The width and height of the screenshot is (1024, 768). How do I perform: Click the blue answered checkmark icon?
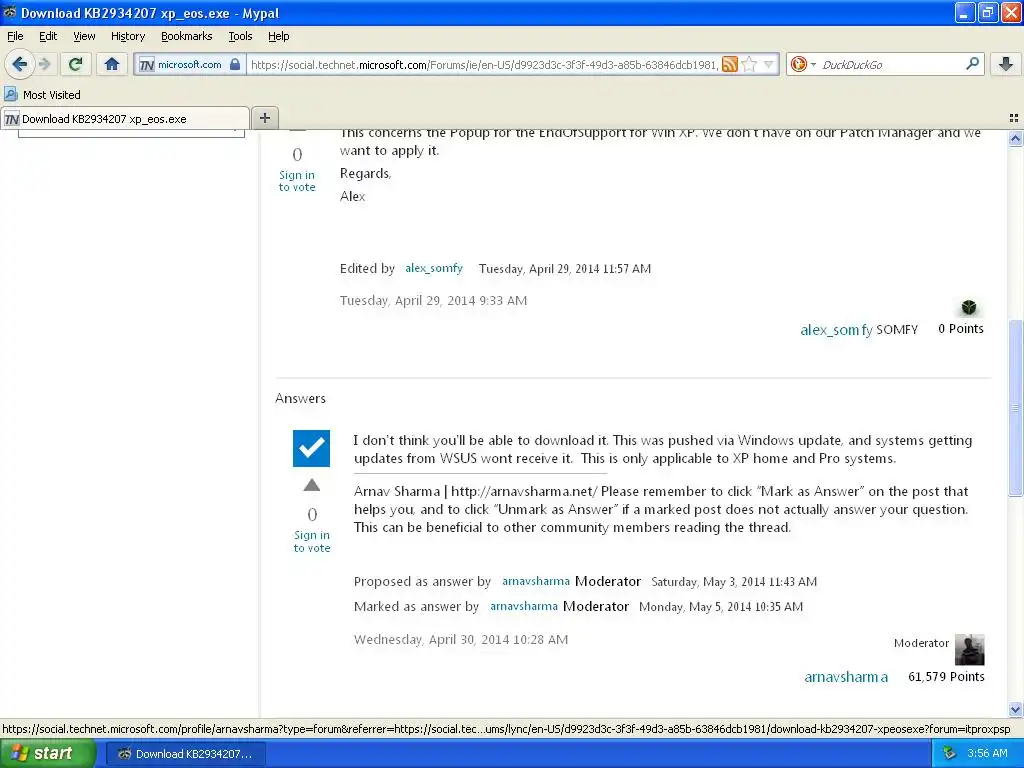[x=311, y=448]
